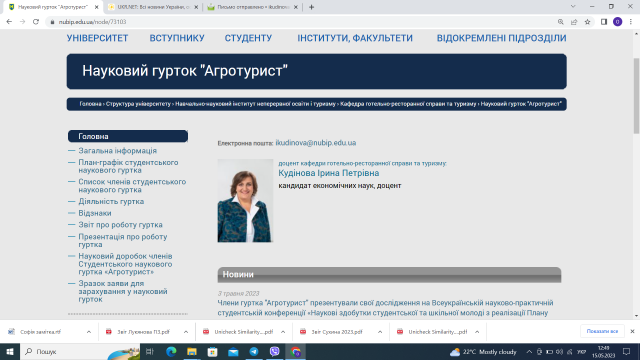The image size is (640, 360).
Task: Open the ІНСТИТУТИ, ФАКУЛЬТЕТИ menu
Action: click(x=355, y=38)
